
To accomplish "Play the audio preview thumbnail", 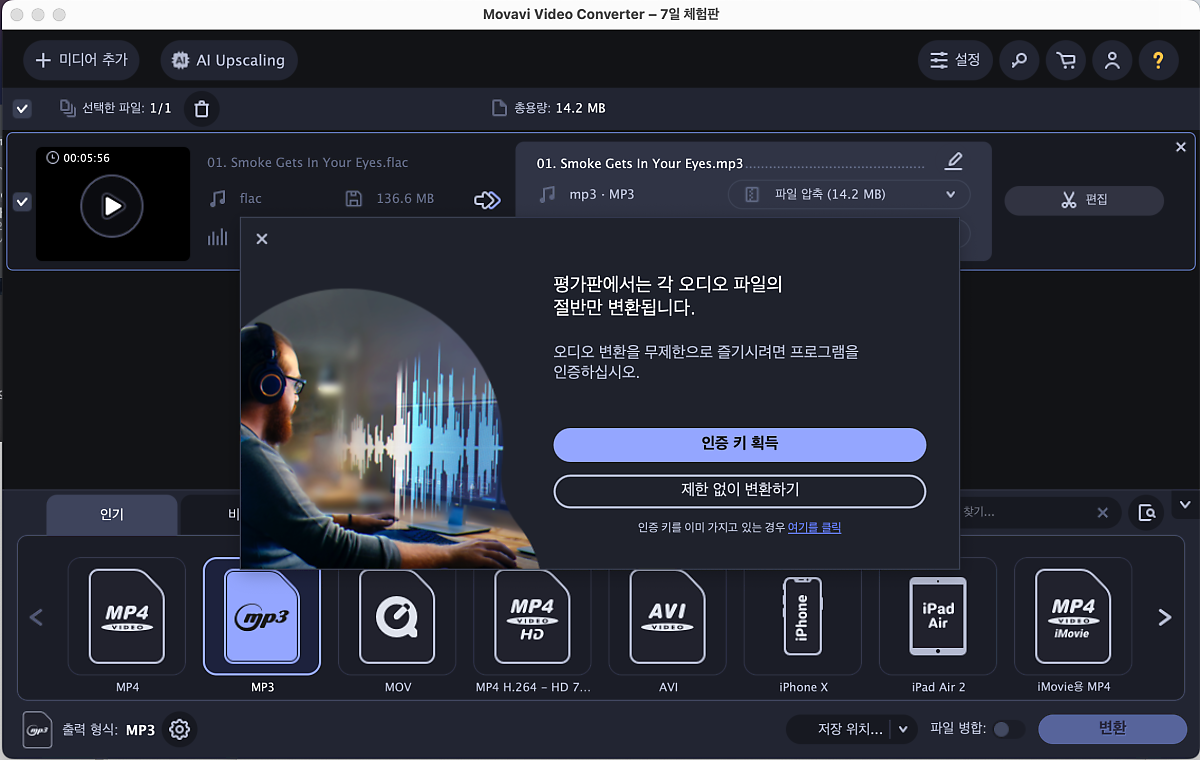I will point(112,206).
